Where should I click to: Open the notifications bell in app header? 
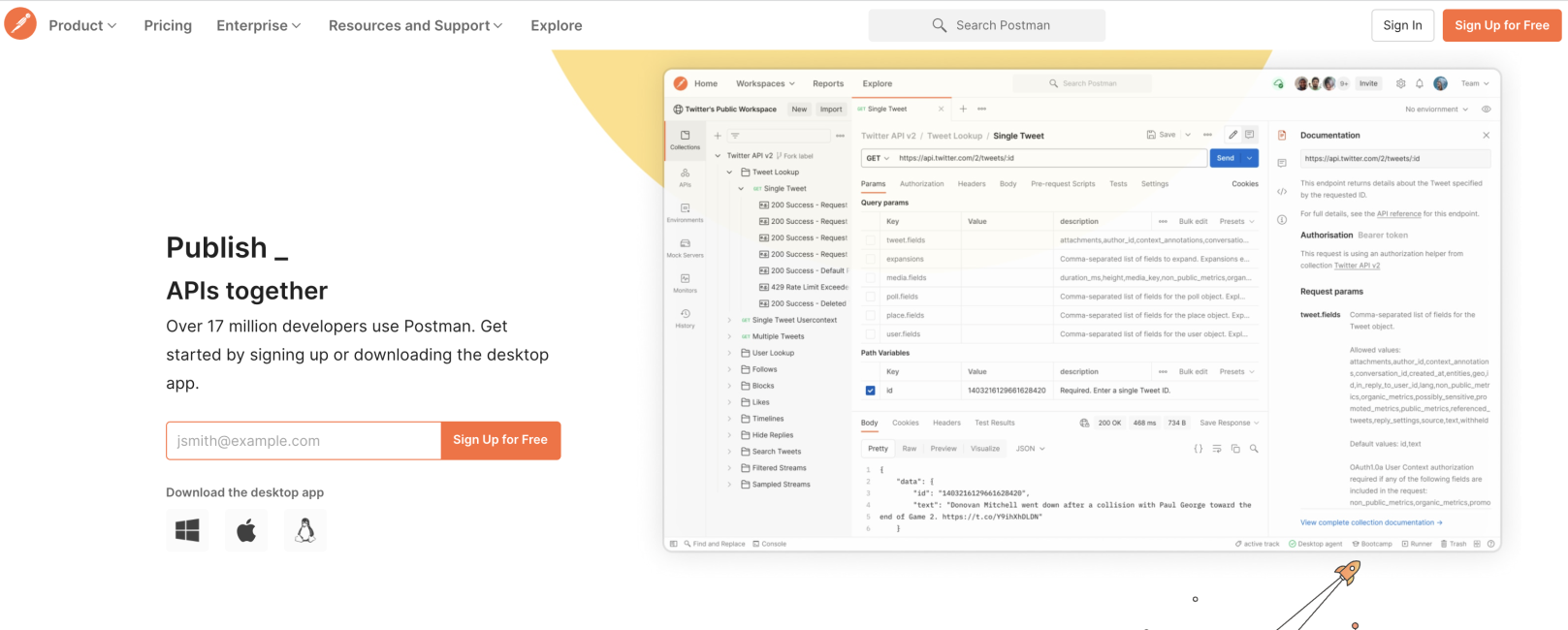(1419, 83)
